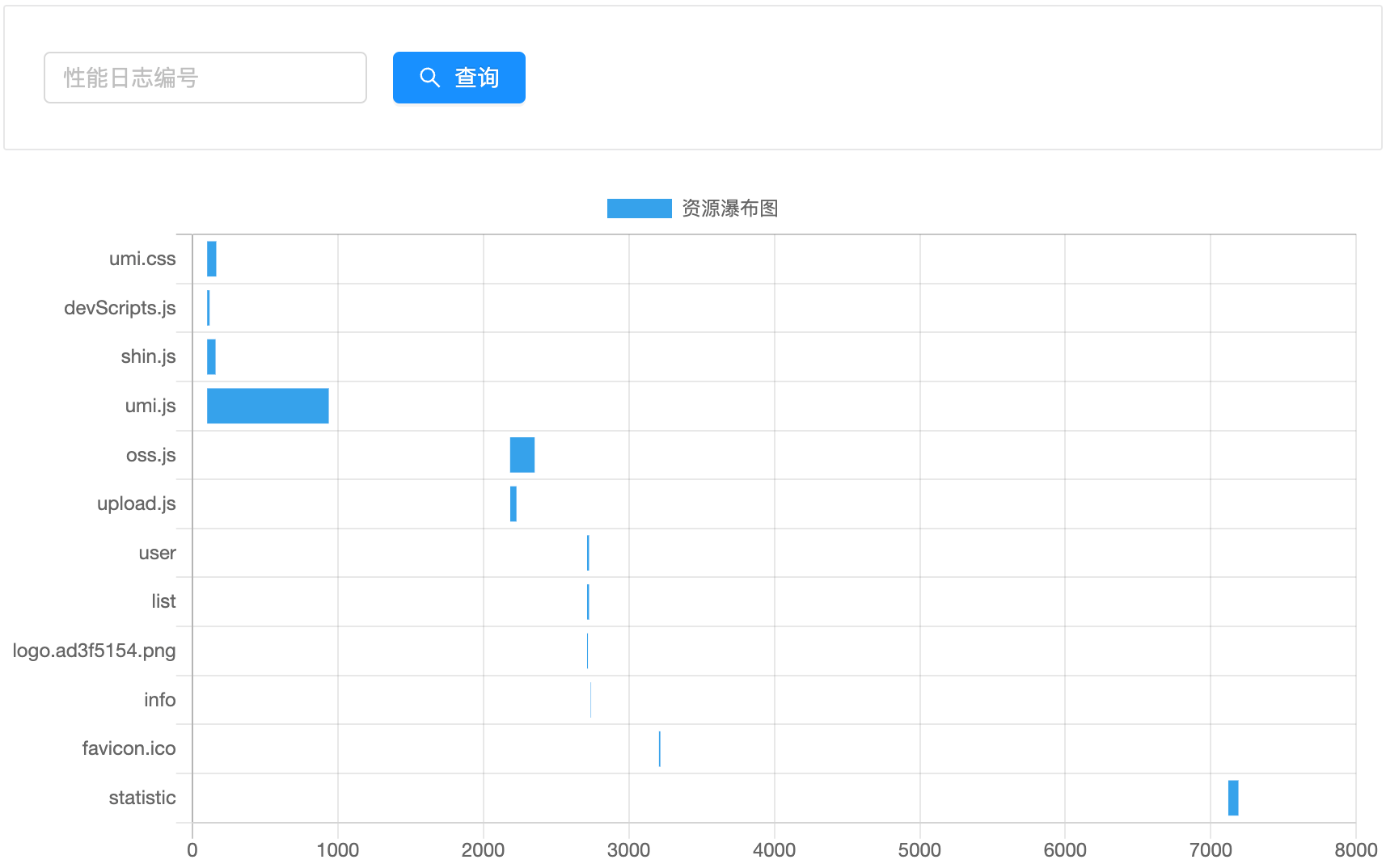Screen dimensions: 1386x868
Task: Click the upload.js waterfall bar
Action: (513, 504)
